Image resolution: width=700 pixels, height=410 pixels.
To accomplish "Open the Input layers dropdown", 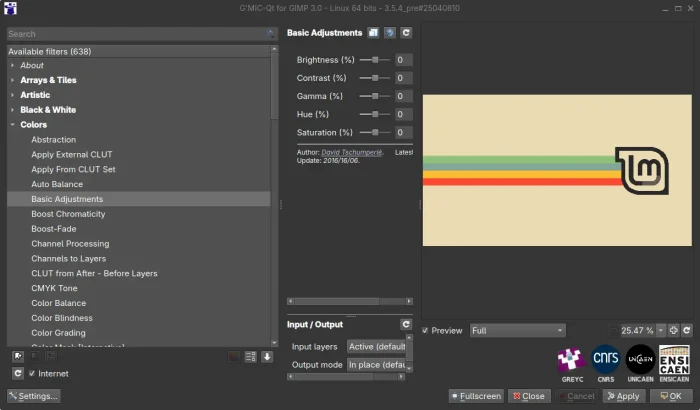I will (376, 347).
